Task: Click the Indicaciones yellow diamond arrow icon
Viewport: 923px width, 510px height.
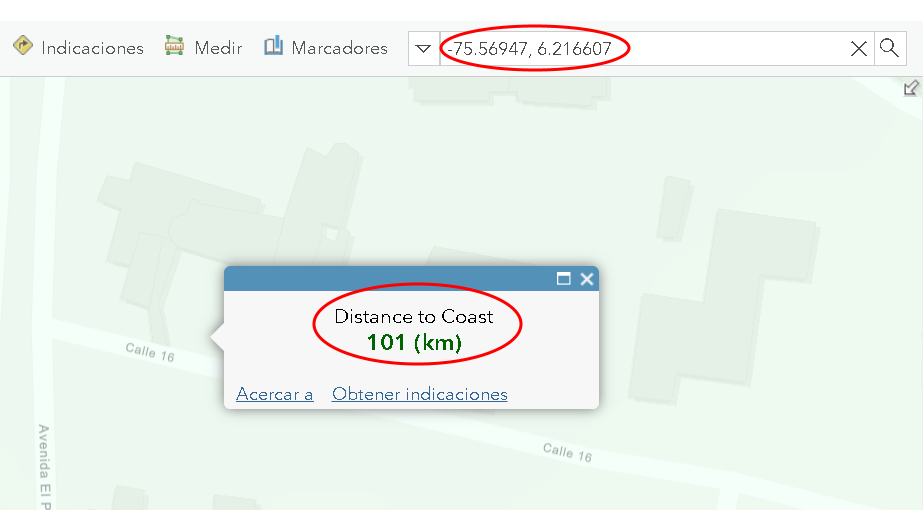Action: (23, 46)
